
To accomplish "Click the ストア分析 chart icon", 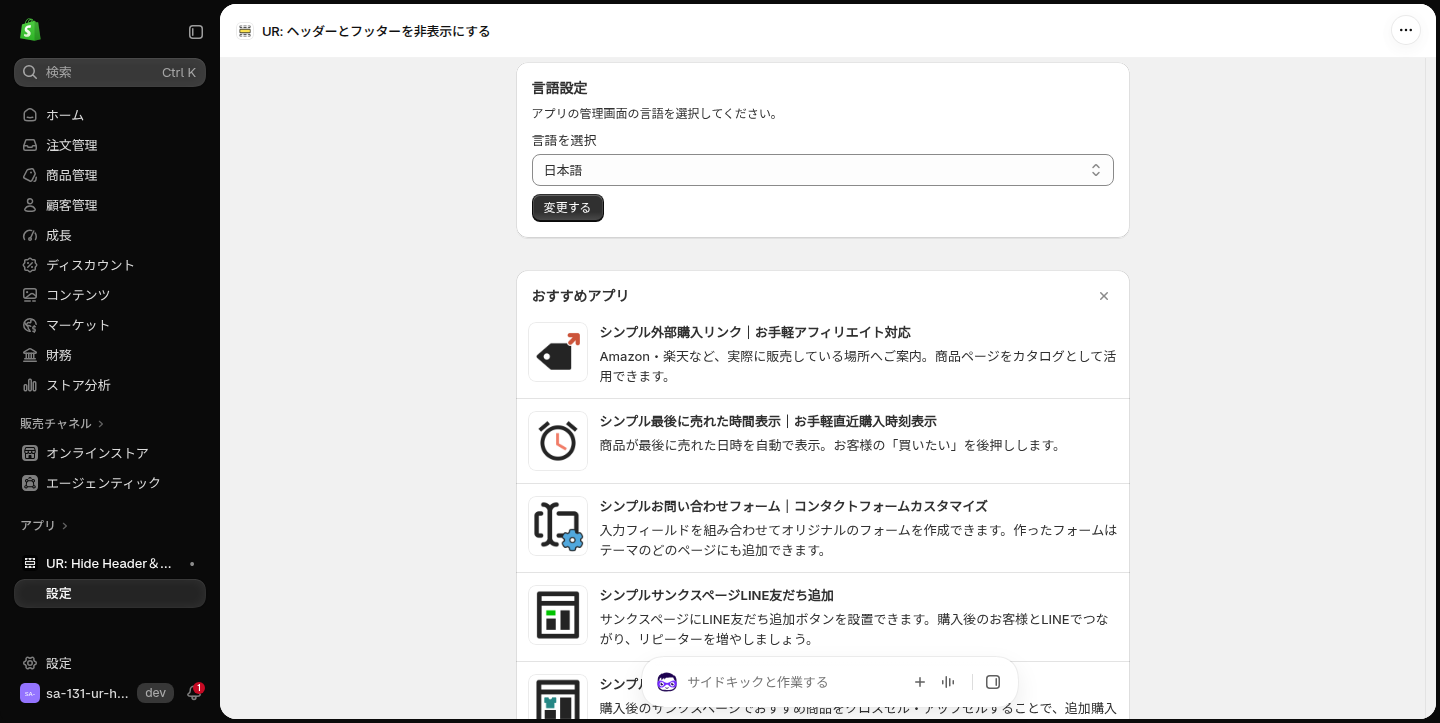I will 30,385.
